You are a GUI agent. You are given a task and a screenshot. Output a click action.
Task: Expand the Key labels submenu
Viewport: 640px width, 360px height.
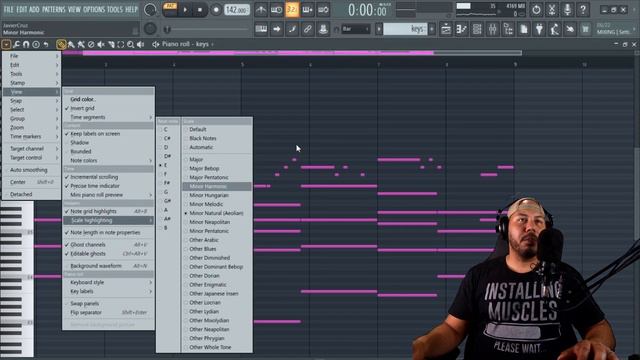[x=109, y=291]
